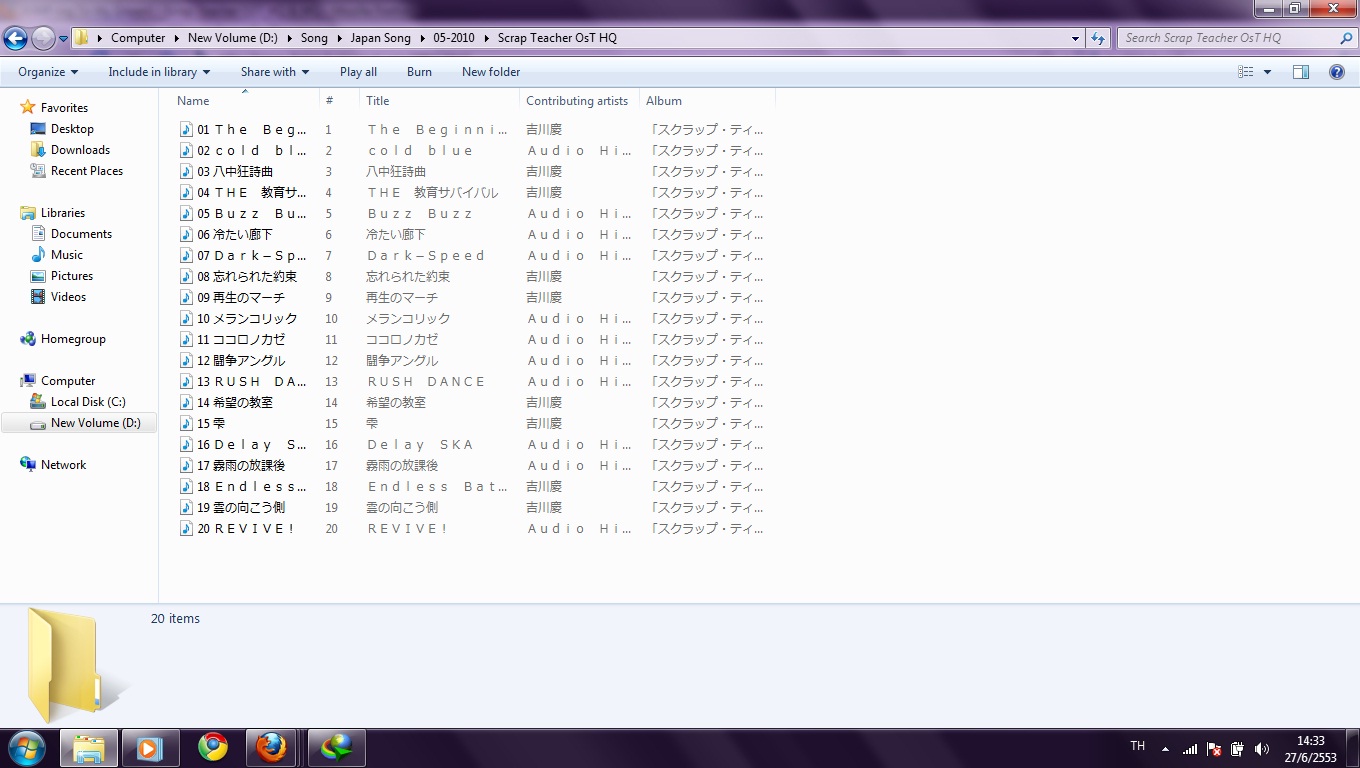Click Play all in the toolbar
The height and width of the screenshot is (768, 1360).
358,72
